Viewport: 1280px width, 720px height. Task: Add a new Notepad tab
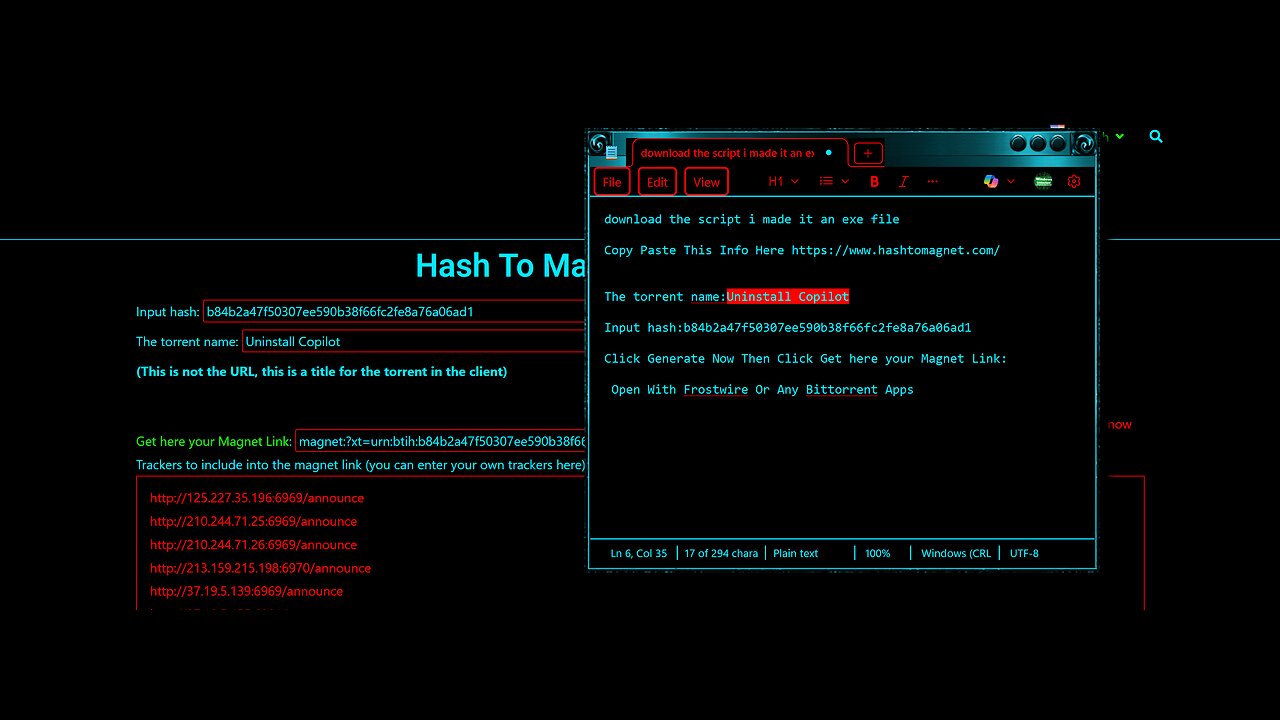[x=868, y=153]
